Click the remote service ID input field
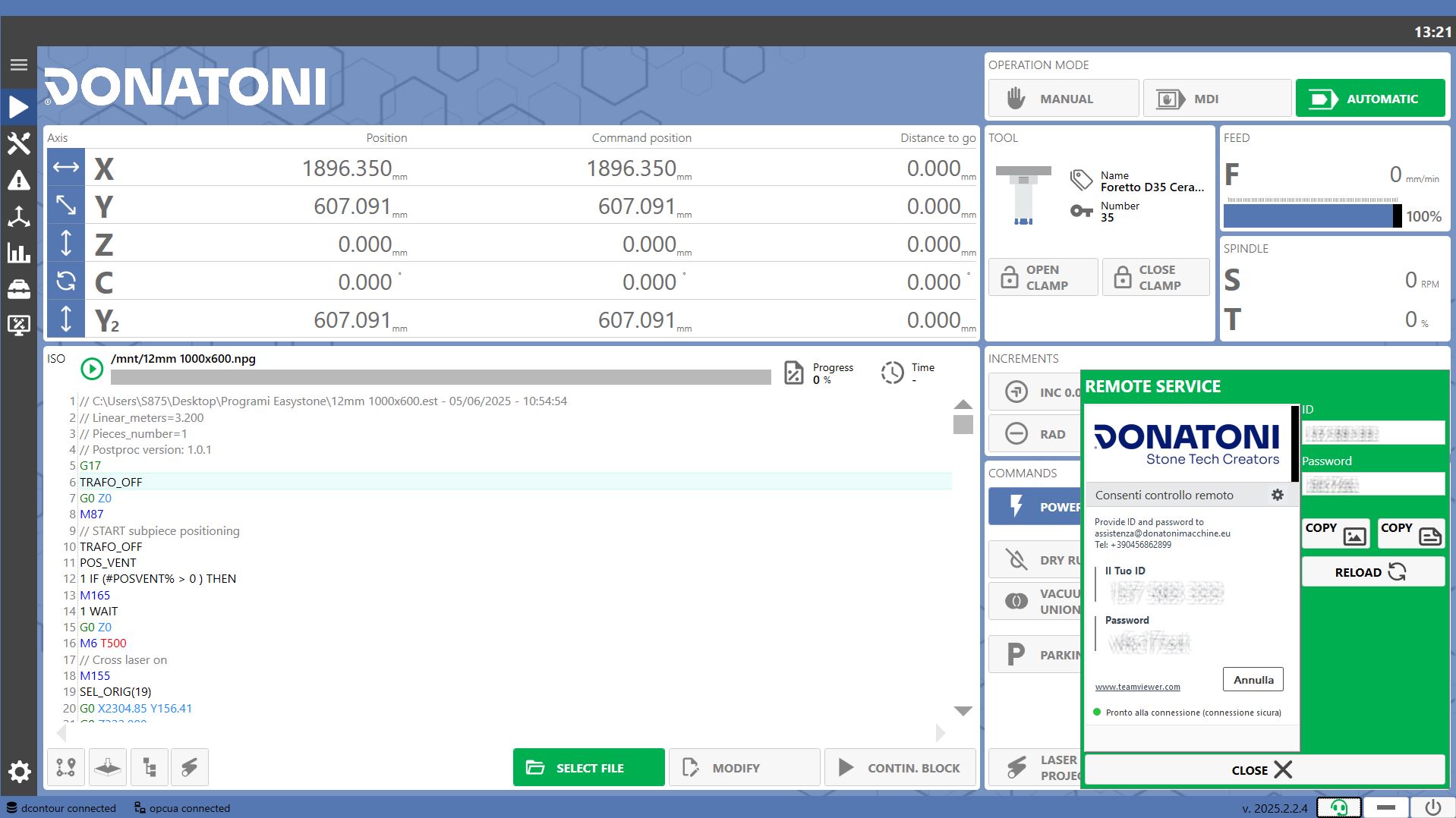This screenshot has width=1456, height=818. click(x=1373, y=433)
